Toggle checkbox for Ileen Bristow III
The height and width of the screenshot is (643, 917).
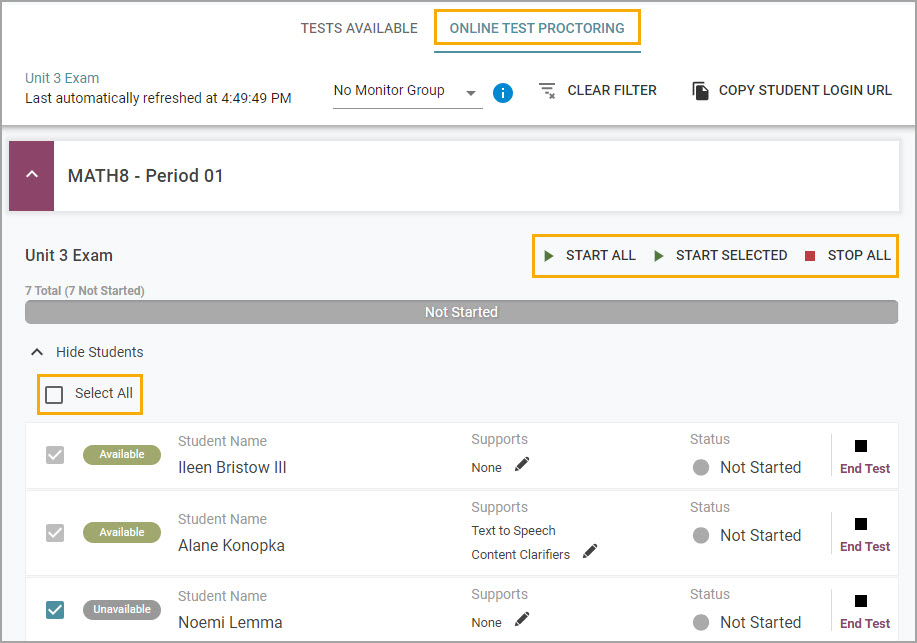pyautogui.click(x=55, y=455)
